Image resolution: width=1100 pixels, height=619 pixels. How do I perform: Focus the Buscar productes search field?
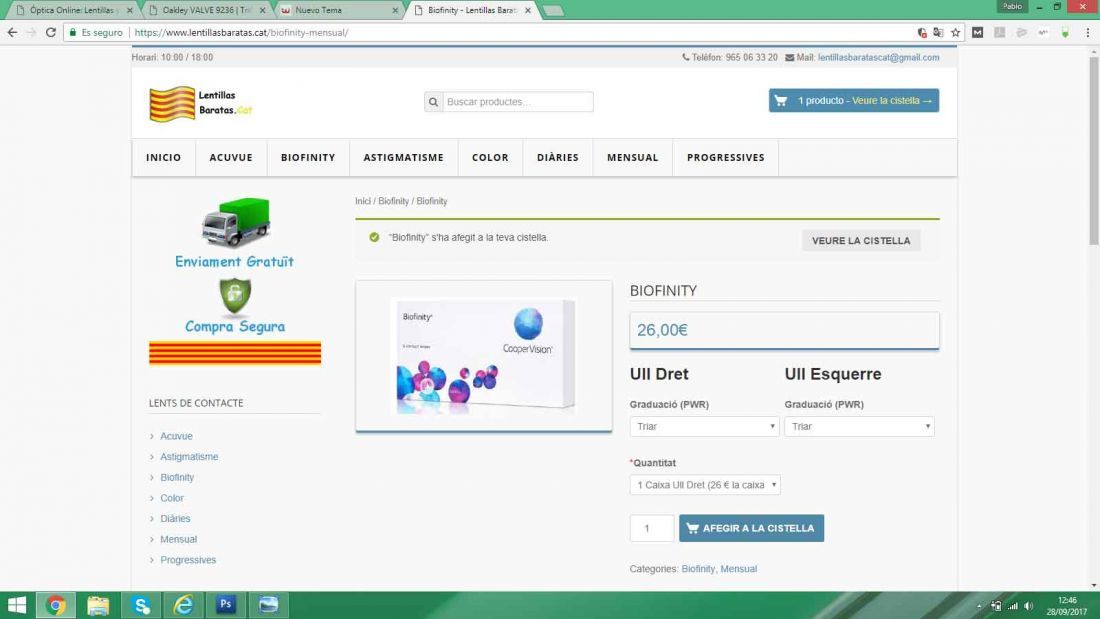(518, 102)
